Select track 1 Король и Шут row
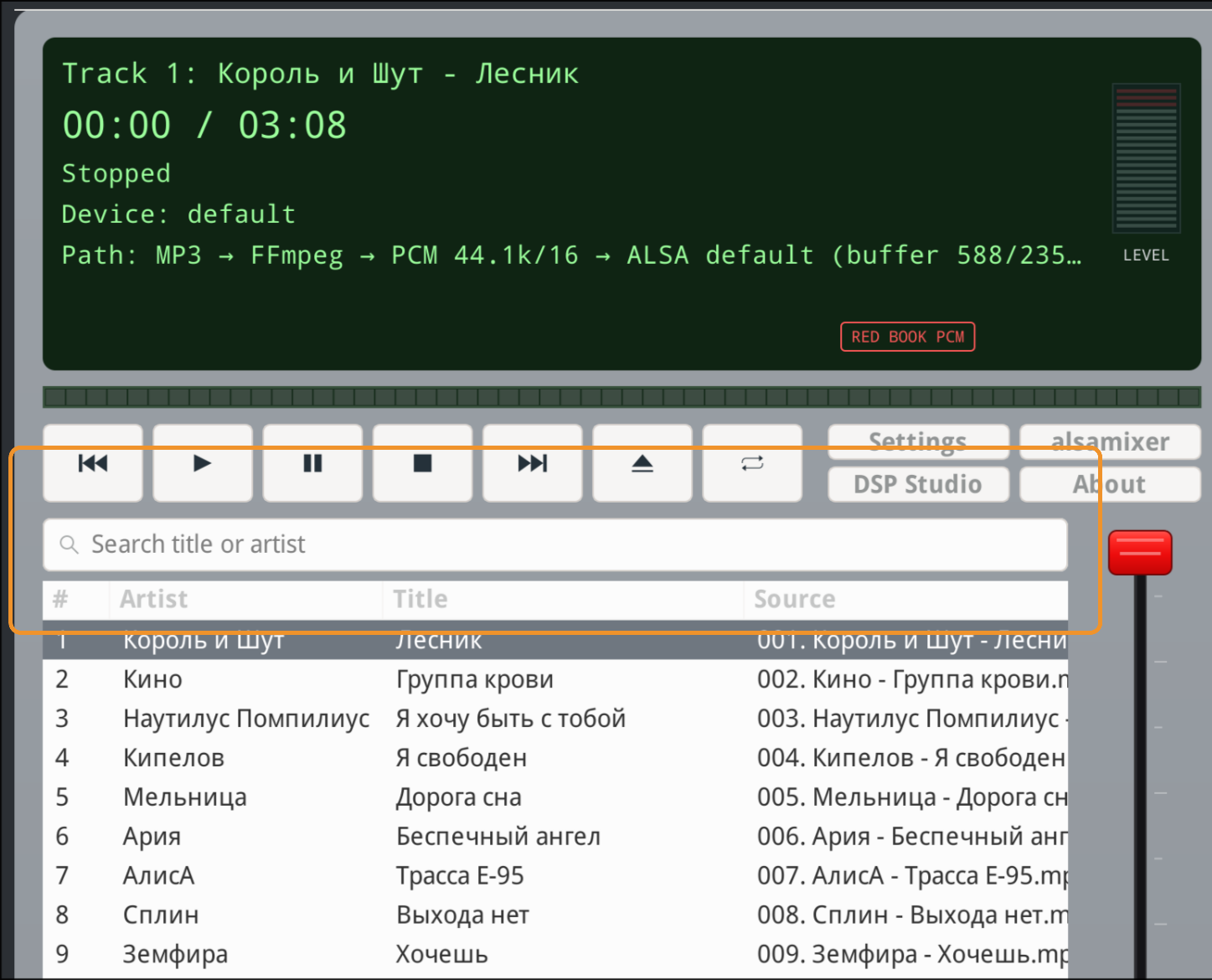This screenshot has width=1212, height=980. coord(555,640)
